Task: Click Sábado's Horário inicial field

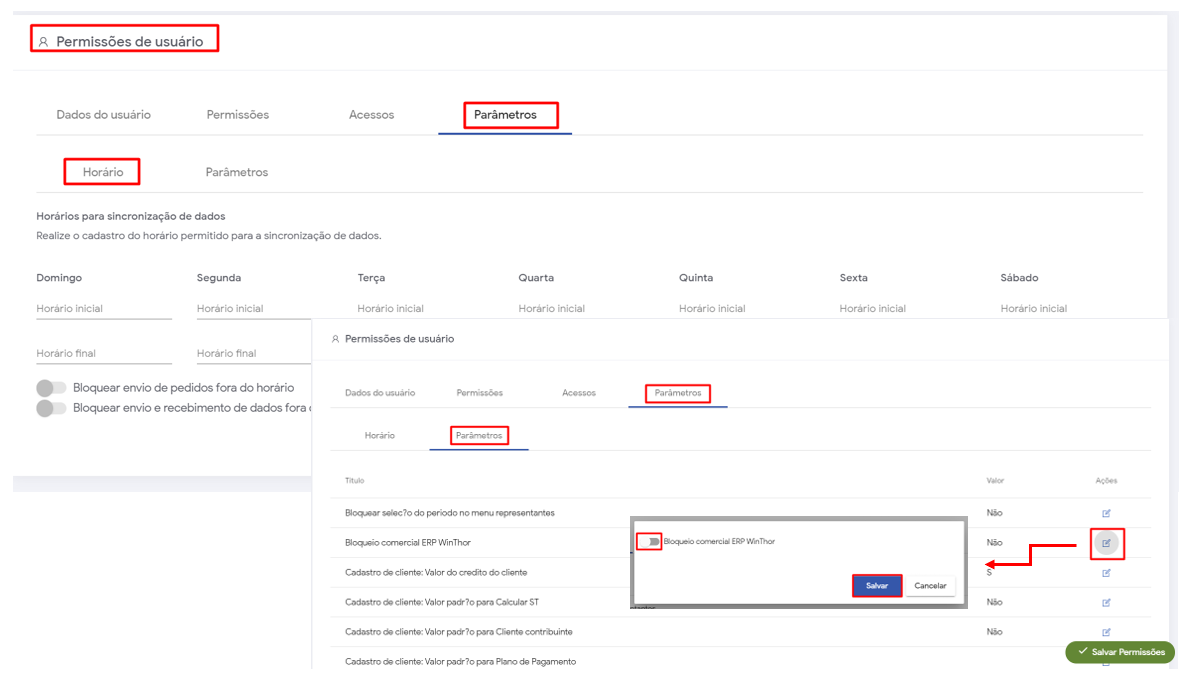Action: point(1067,309)
